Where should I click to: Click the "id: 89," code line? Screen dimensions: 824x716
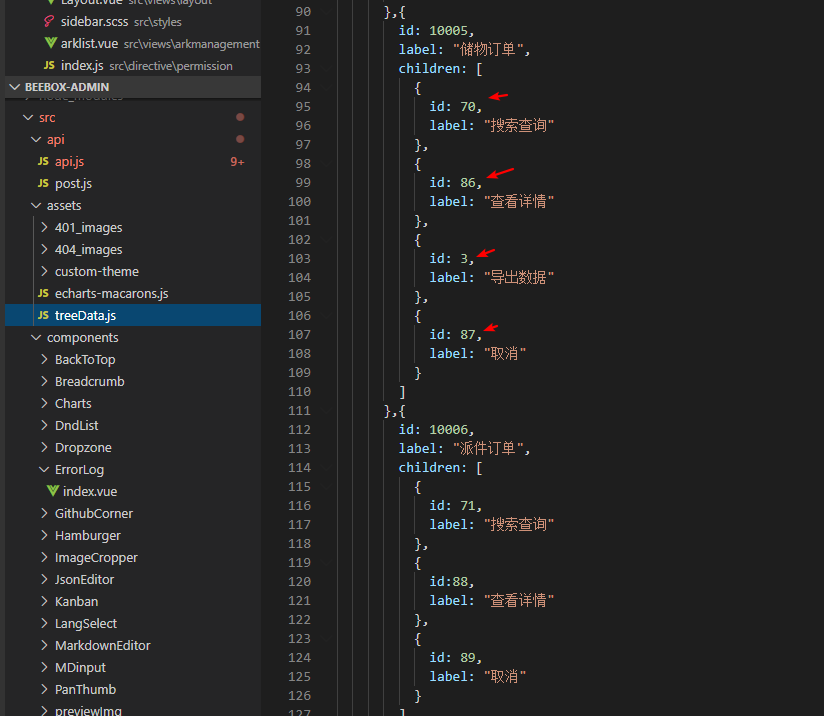coord(456,658)
